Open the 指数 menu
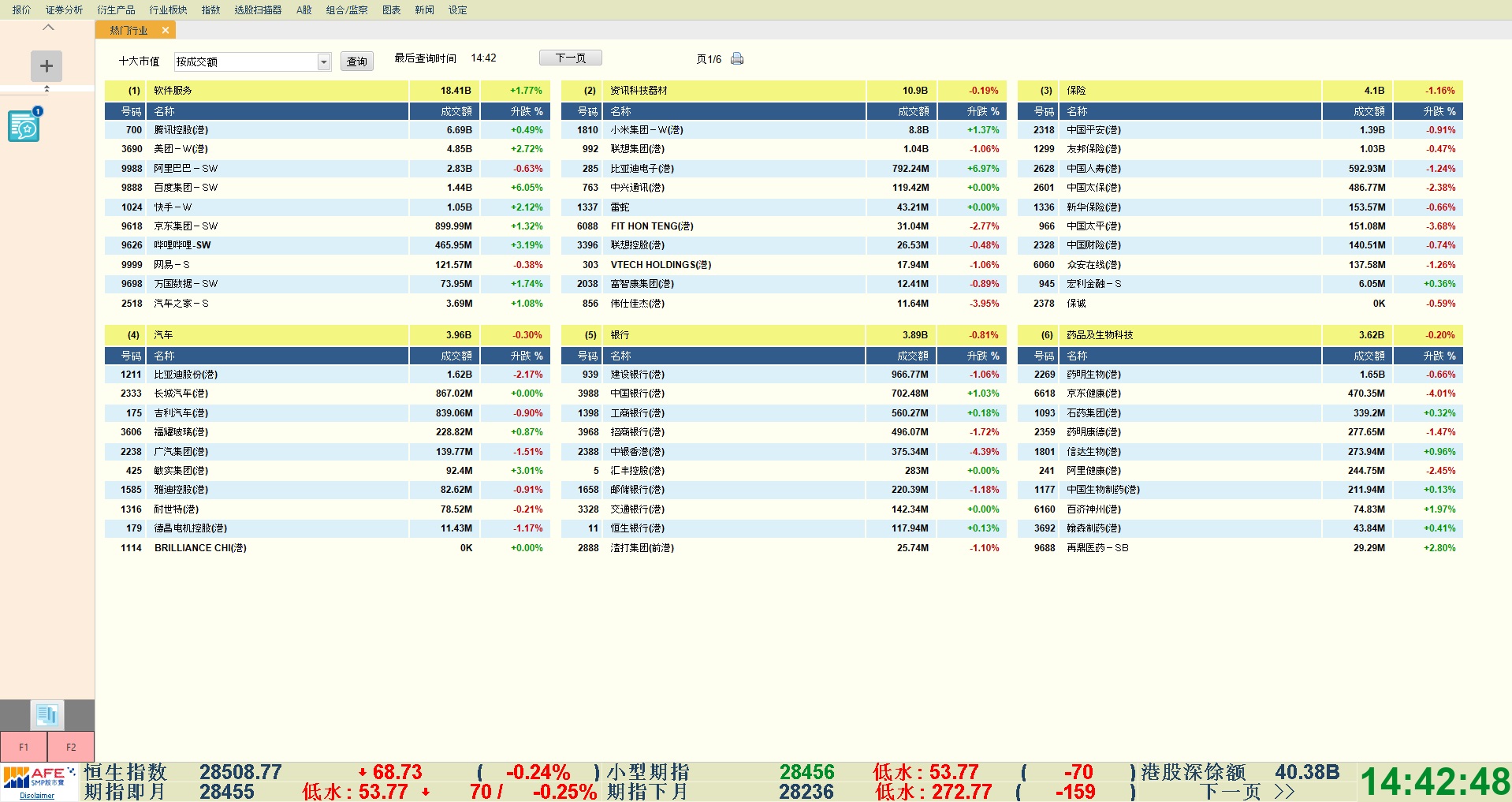 pos(210,9)
